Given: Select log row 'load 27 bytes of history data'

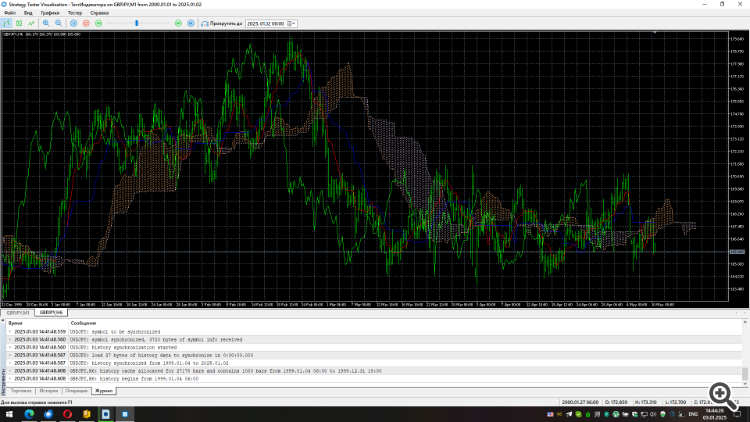Looking at the screenshot, I should click(x=373, y=355).
